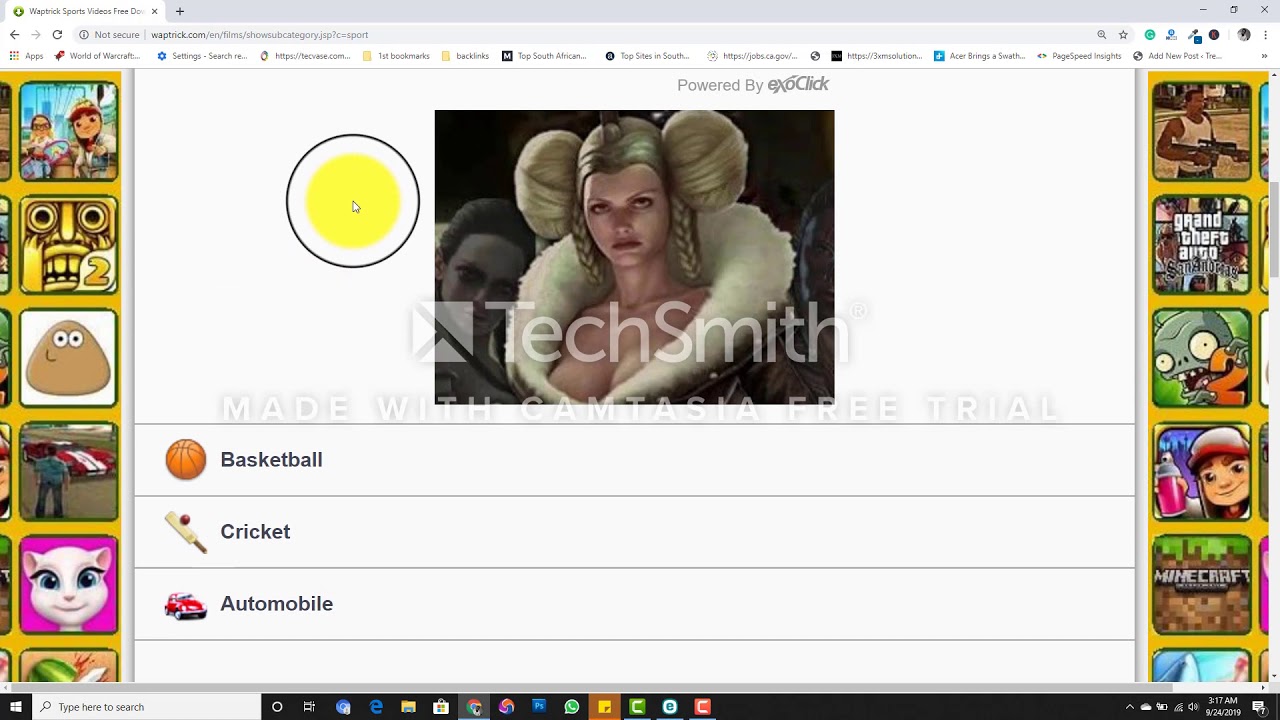Screen dimensions: 1280x720
Task: Click the cricket bat icon
Action: point(186,532)
